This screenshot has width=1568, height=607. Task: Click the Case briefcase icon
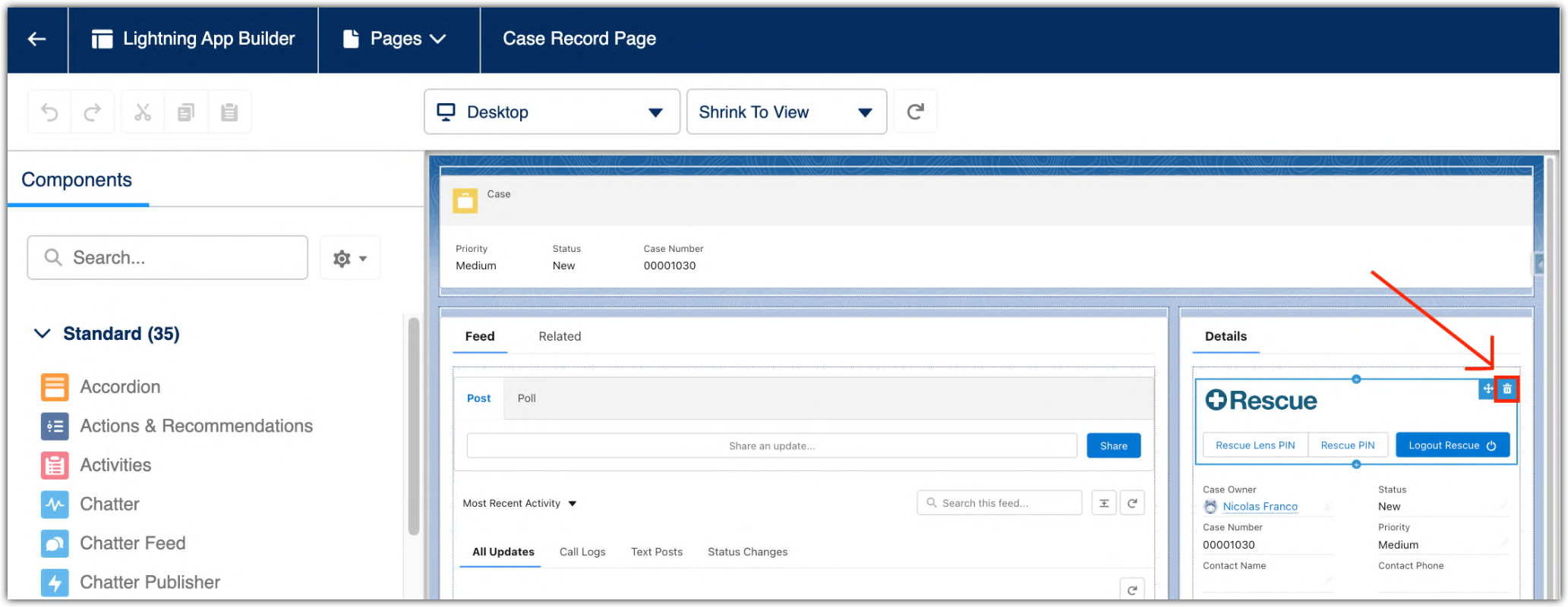[x=465, y=201]
